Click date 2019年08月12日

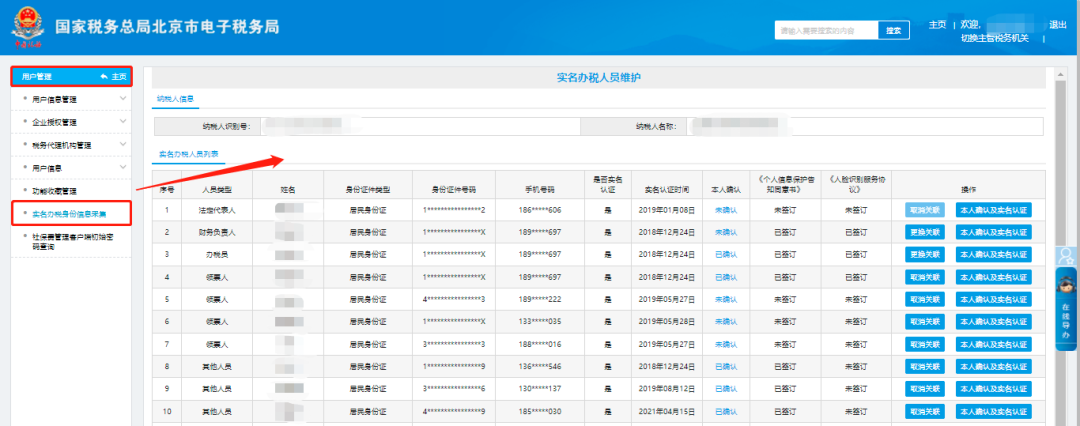click(667, 389)
